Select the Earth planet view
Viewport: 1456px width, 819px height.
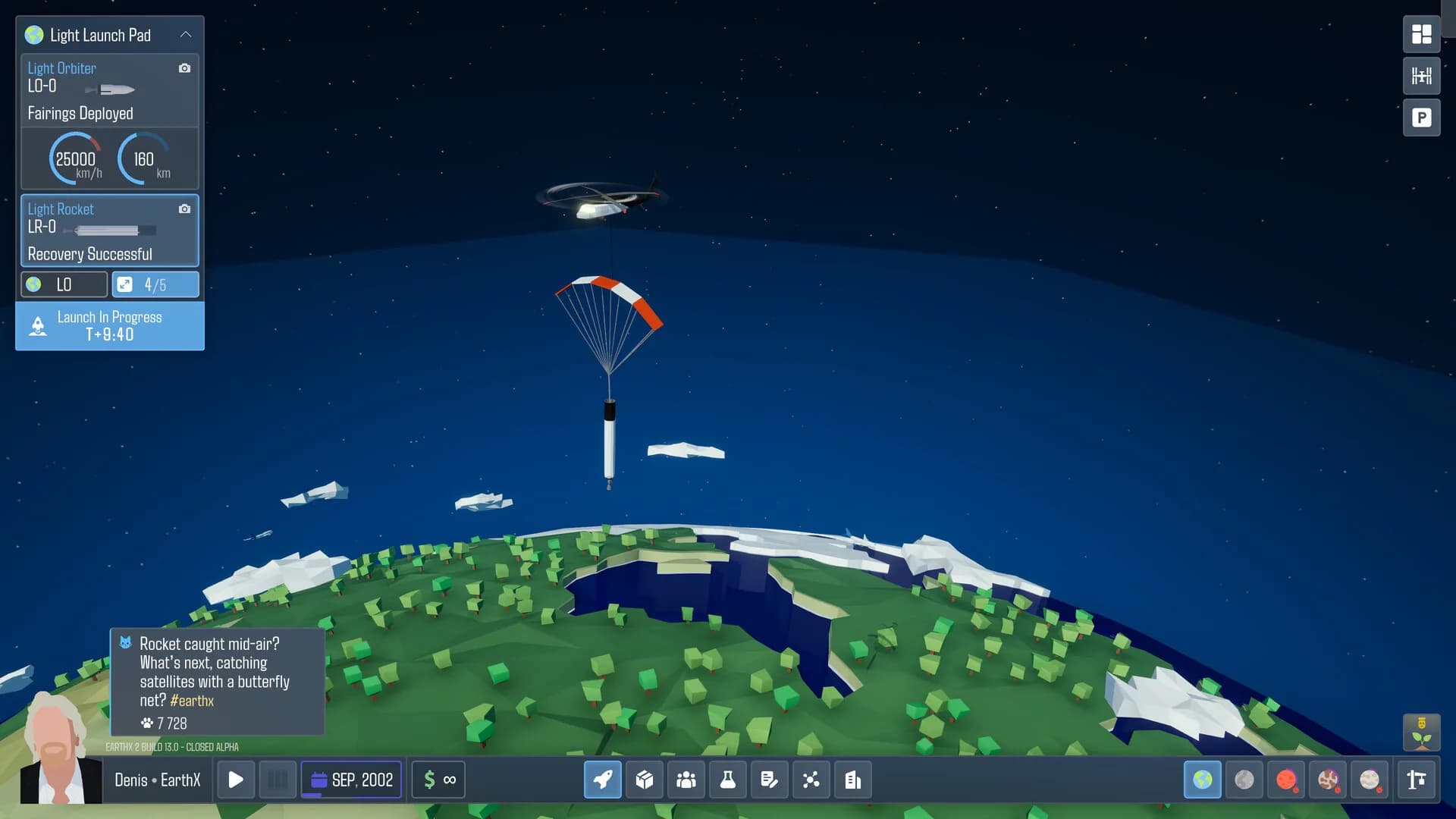(1203, 780)
